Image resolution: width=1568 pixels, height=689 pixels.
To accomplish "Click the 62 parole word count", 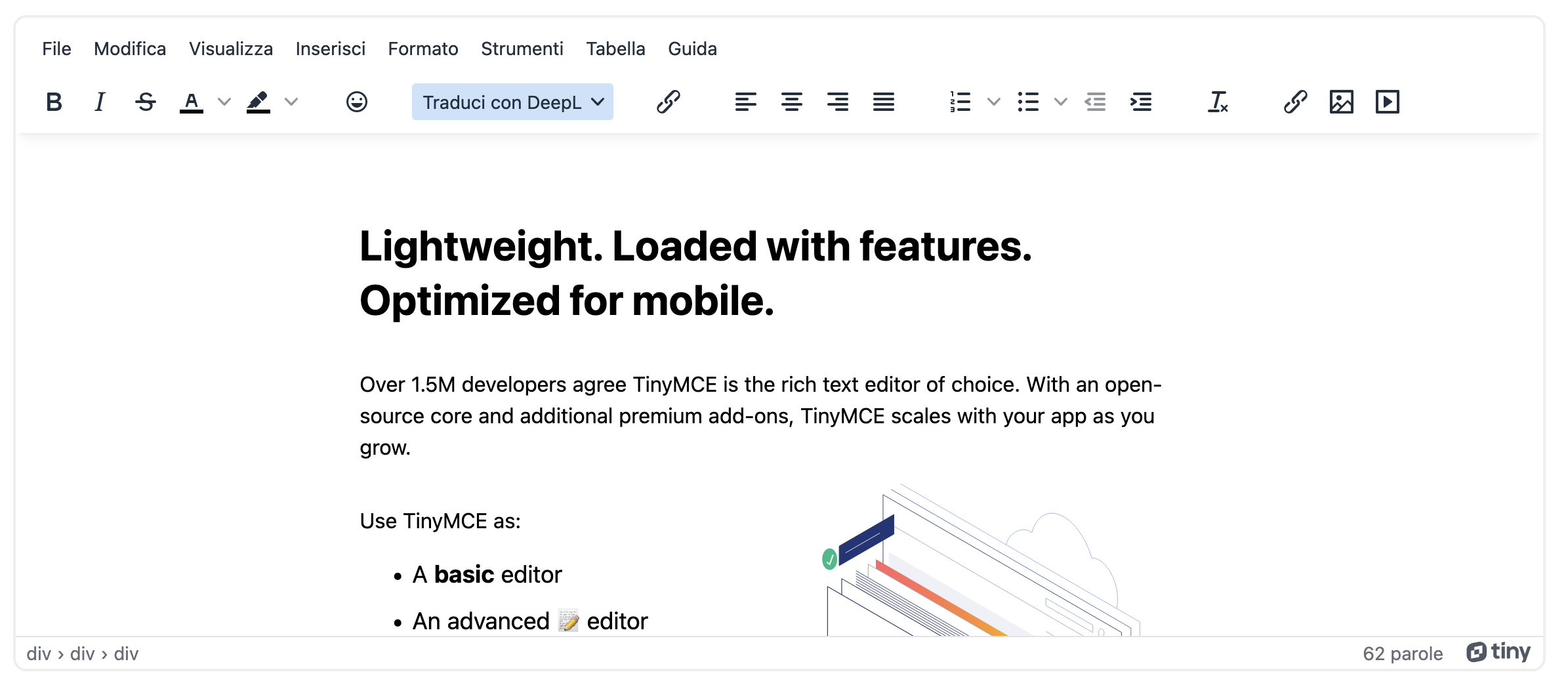I will point(1403,654).
